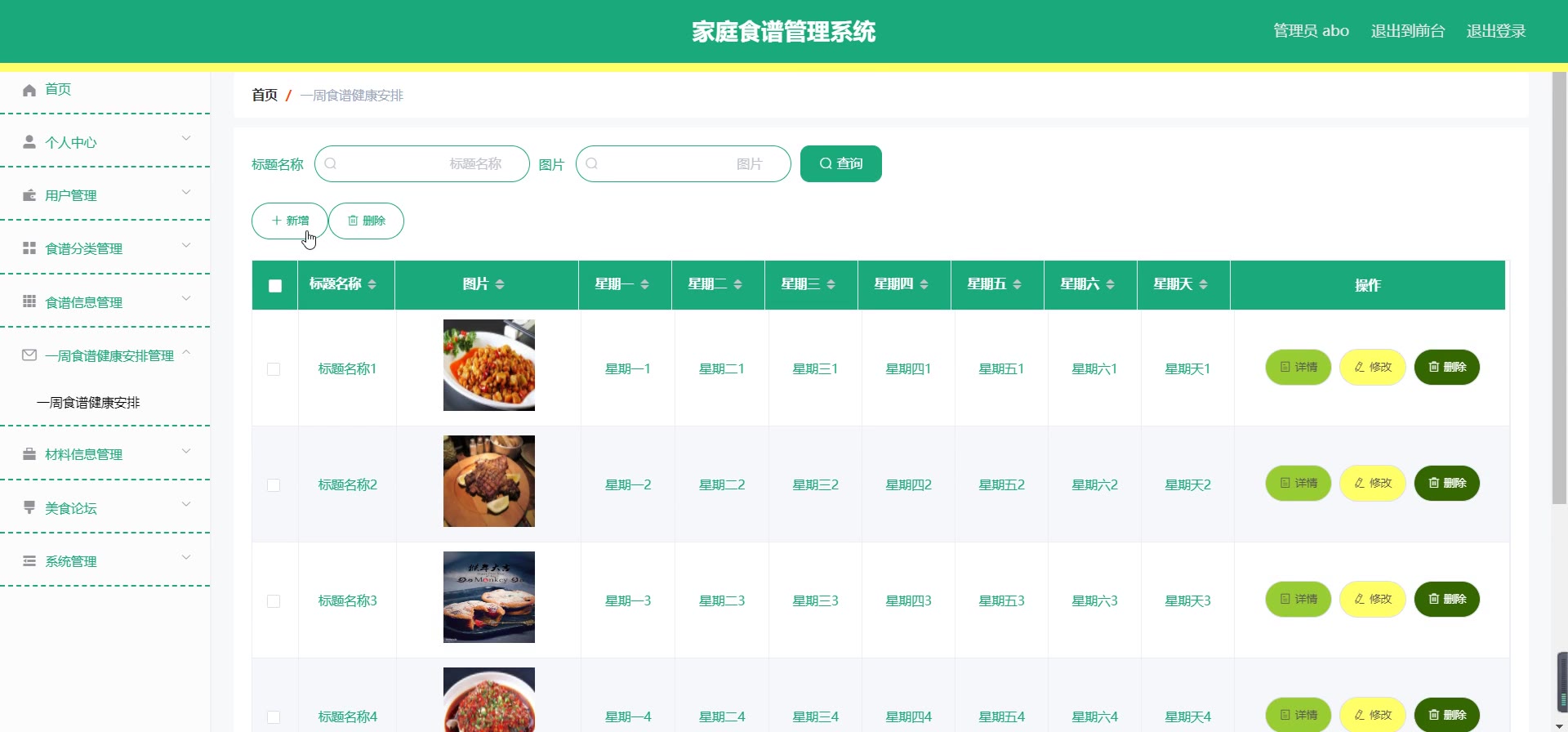Click the forum icon for 美食论坛

pyautogui.click(x=29, y=507)
